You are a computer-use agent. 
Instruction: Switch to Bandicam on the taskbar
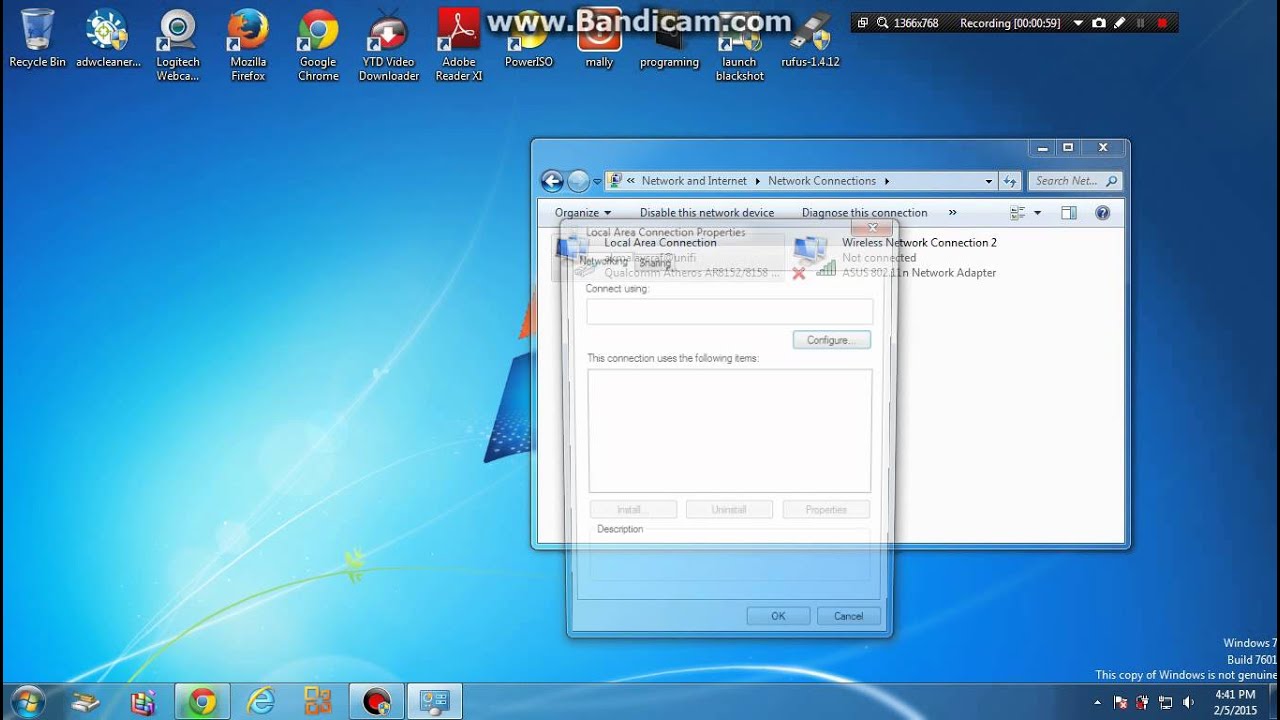pyautogui.click(x=376, y=702)
